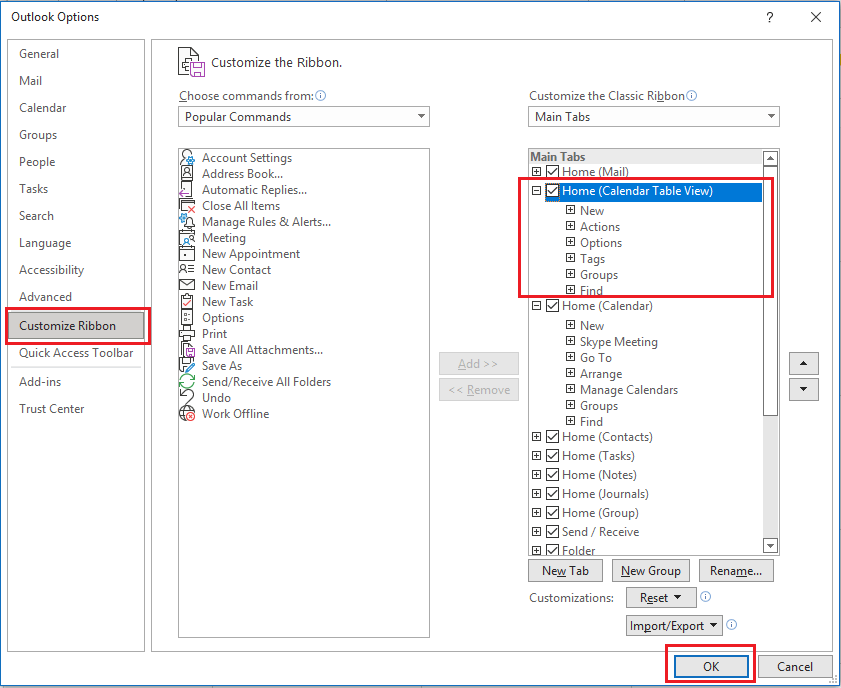Open the Popular Commands dropdown
The image size is (841, 688).
tap(304, 116)
